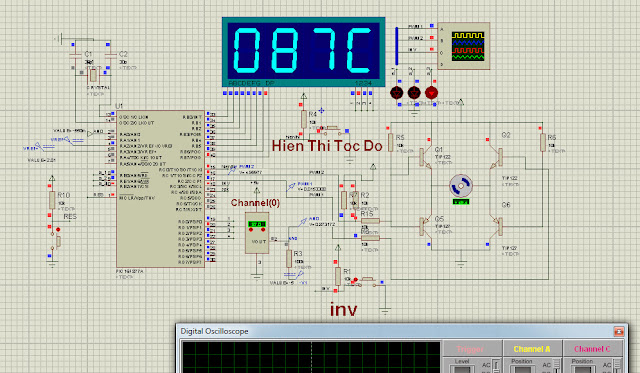Click the Hien Thi Toc Do label

click(x=327, y=146)
